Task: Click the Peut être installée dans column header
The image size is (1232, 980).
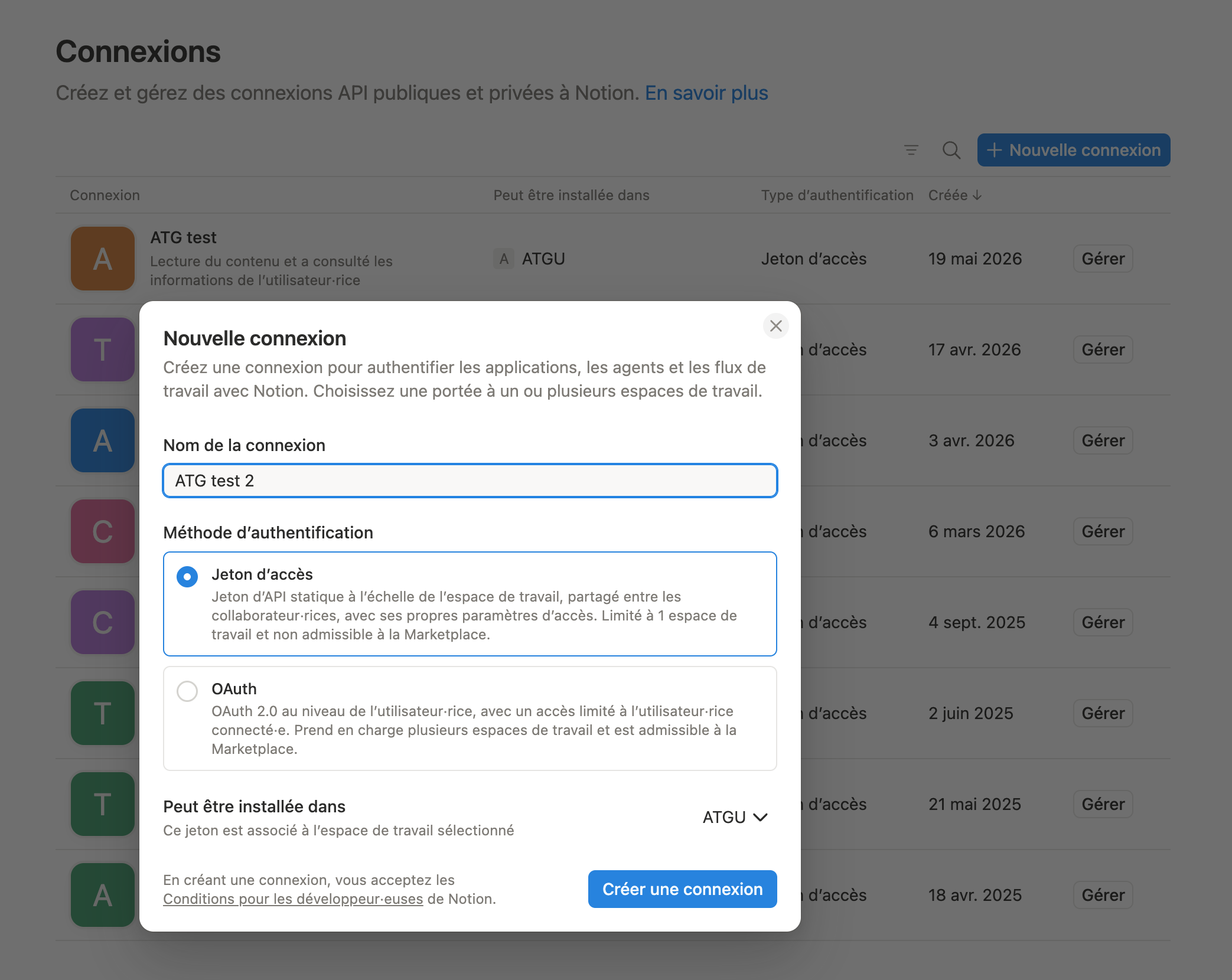Action: 571,195
